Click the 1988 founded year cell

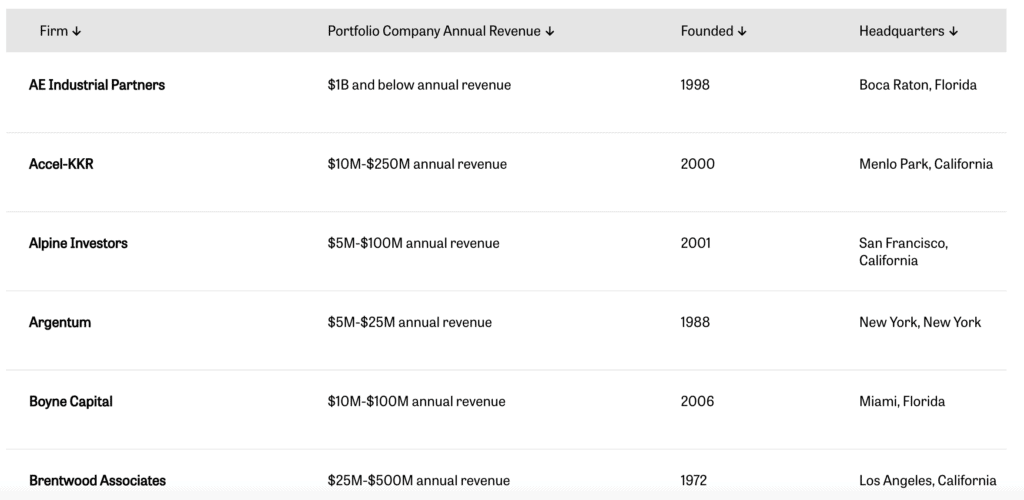(694, 322)
